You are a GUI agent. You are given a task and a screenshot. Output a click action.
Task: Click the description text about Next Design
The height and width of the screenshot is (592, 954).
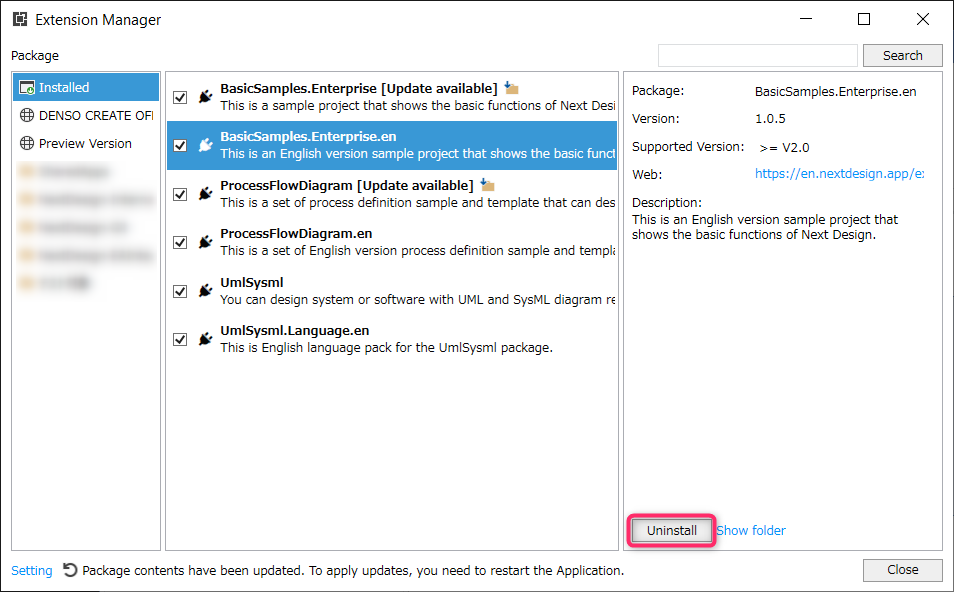(765, 227)
